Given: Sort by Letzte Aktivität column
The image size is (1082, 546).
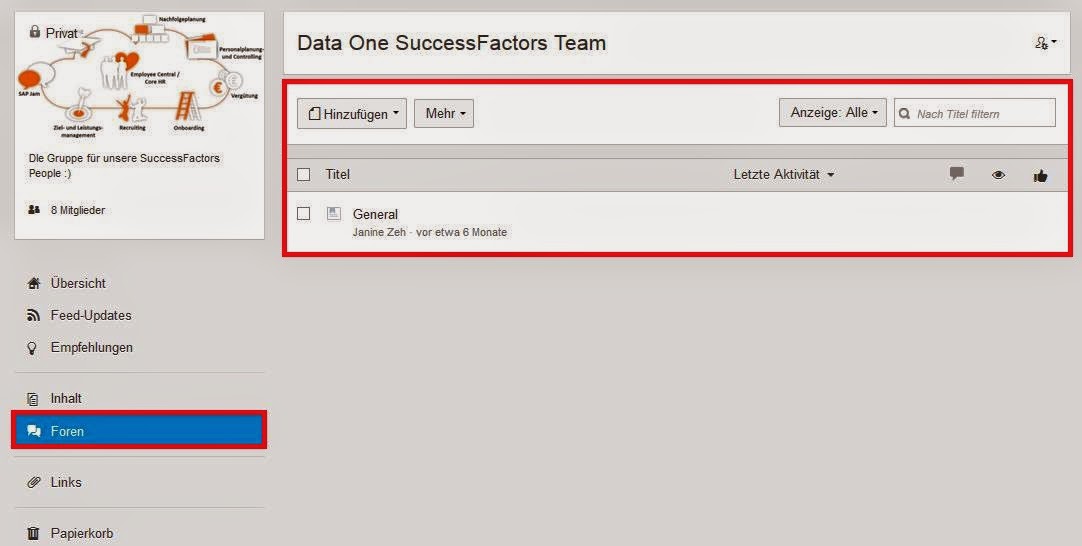Looking at the screenshot, I should 783,174.
